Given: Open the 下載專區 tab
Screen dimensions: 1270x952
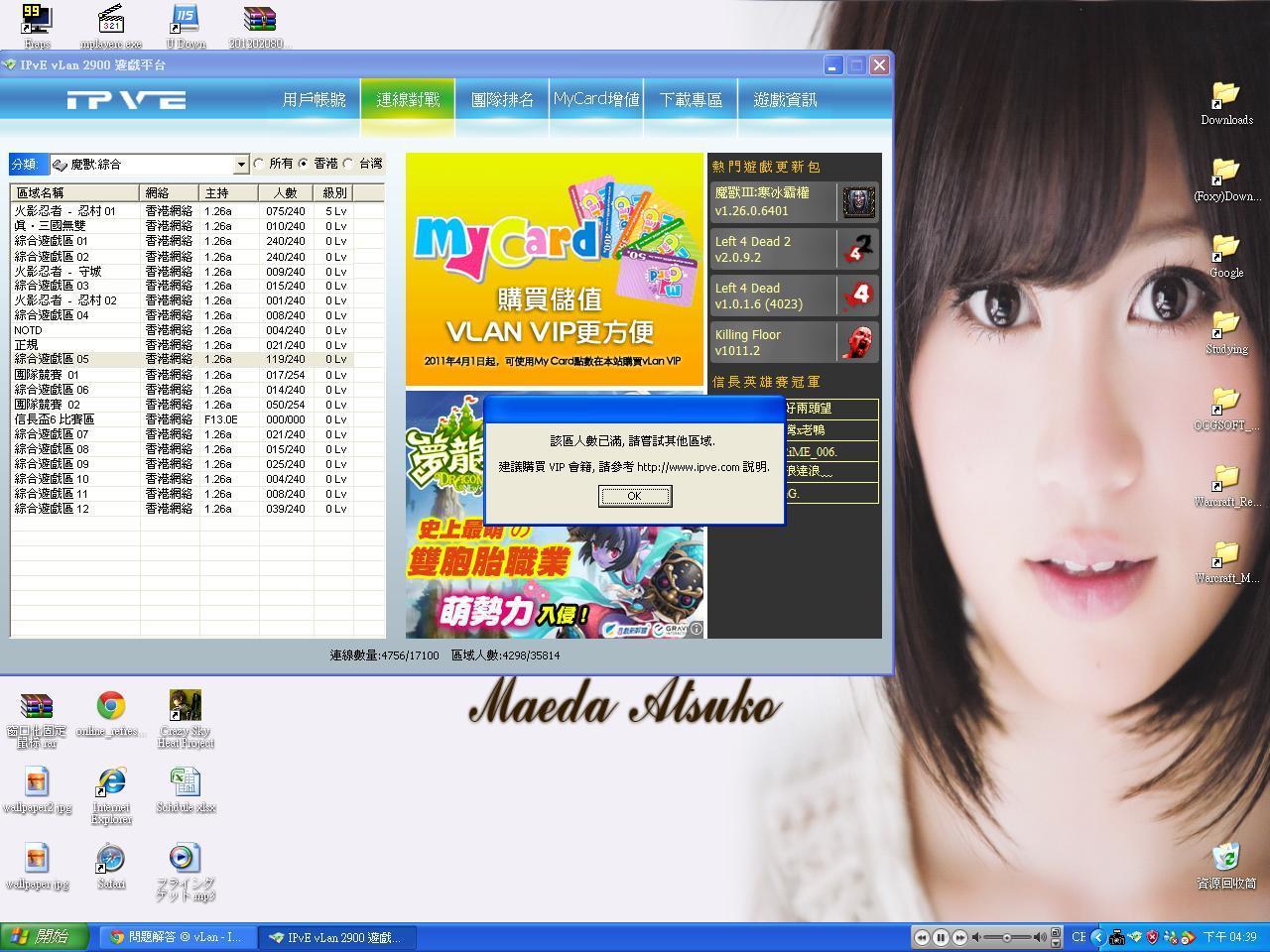Looking at the screenshot, I should [x=691, y=100].
